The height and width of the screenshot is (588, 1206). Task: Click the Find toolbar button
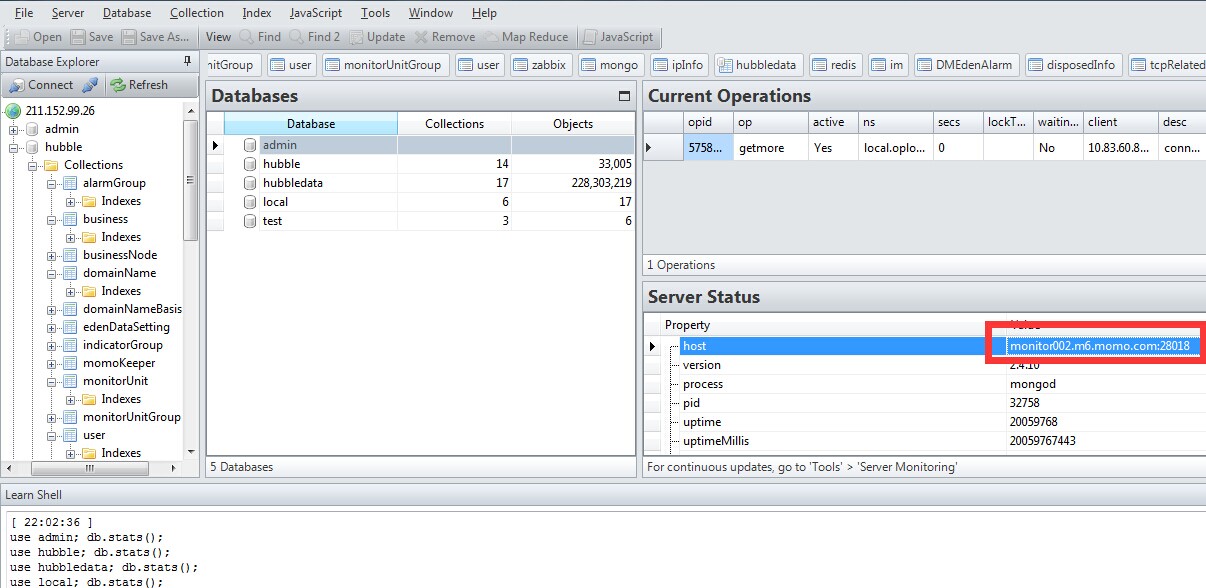259,37
